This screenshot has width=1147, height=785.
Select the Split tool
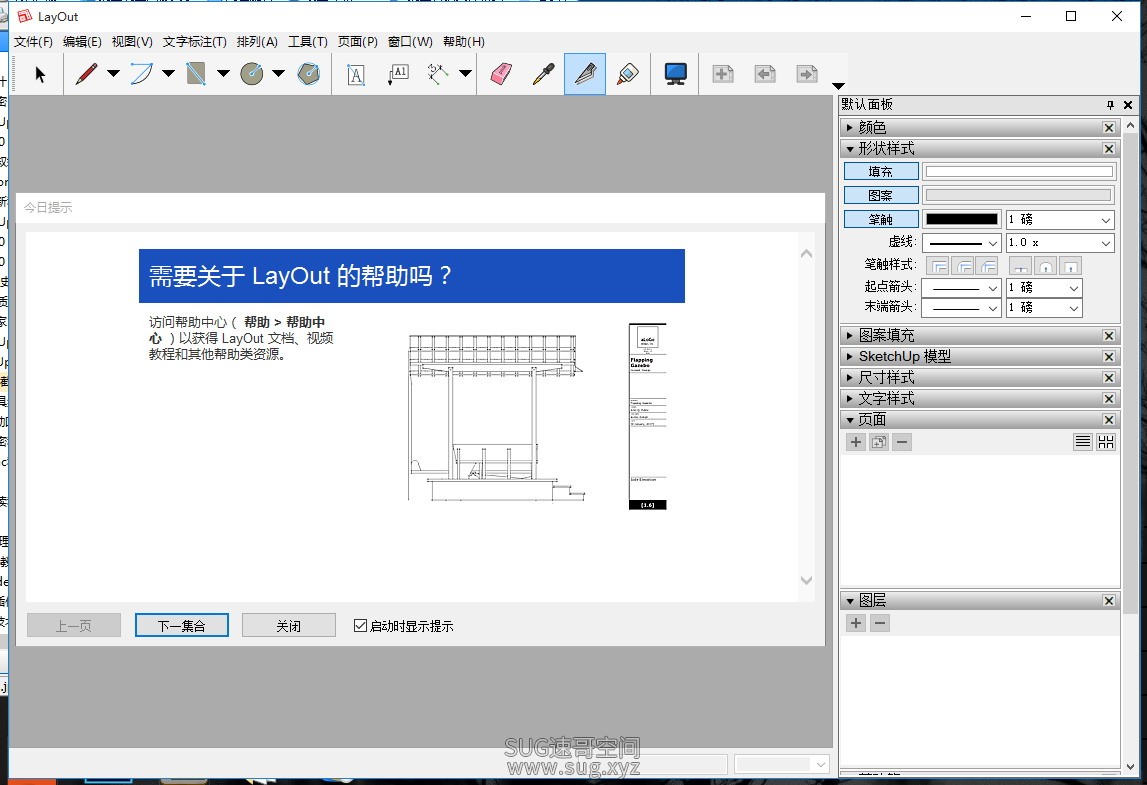pyautogui.click(x=585, y=74)
